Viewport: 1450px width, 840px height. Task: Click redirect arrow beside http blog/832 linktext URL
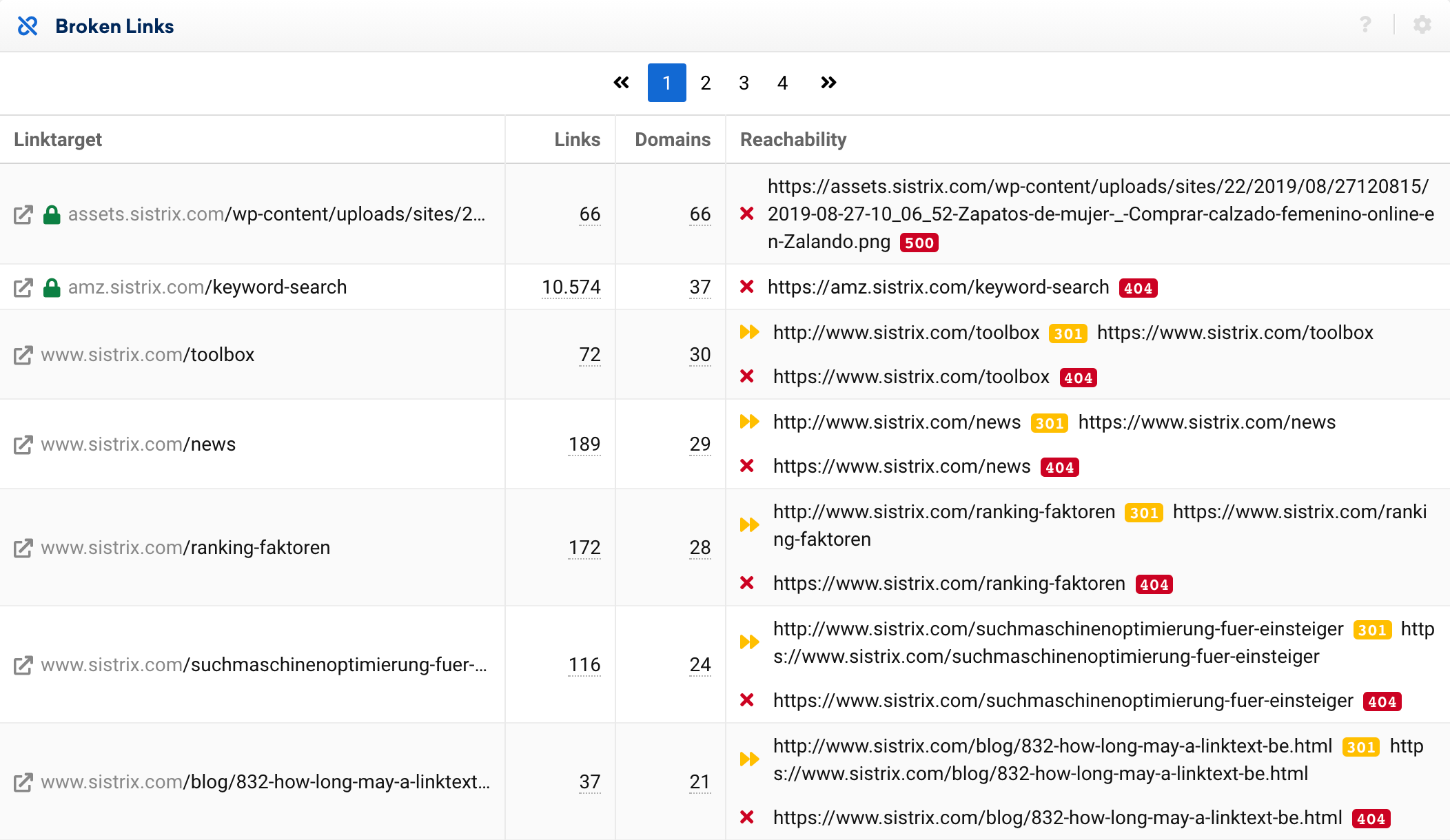point(750,759)
